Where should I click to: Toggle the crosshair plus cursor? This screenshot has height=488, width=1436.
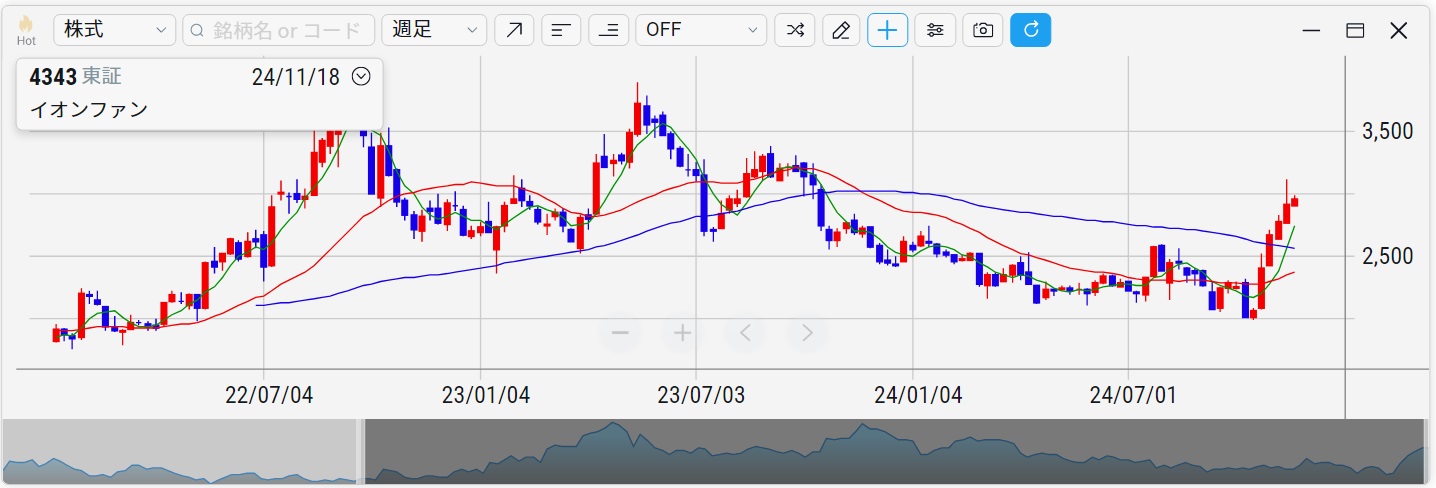(887, 30)
